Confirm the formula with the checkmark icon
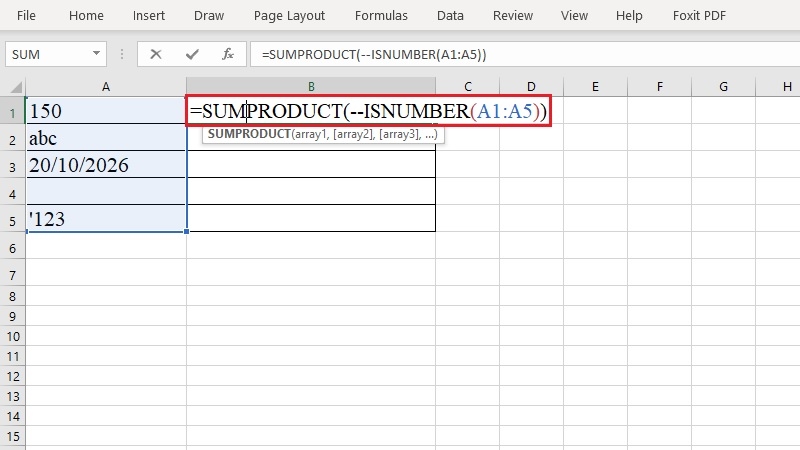800x450 pixels. [192, 54]
